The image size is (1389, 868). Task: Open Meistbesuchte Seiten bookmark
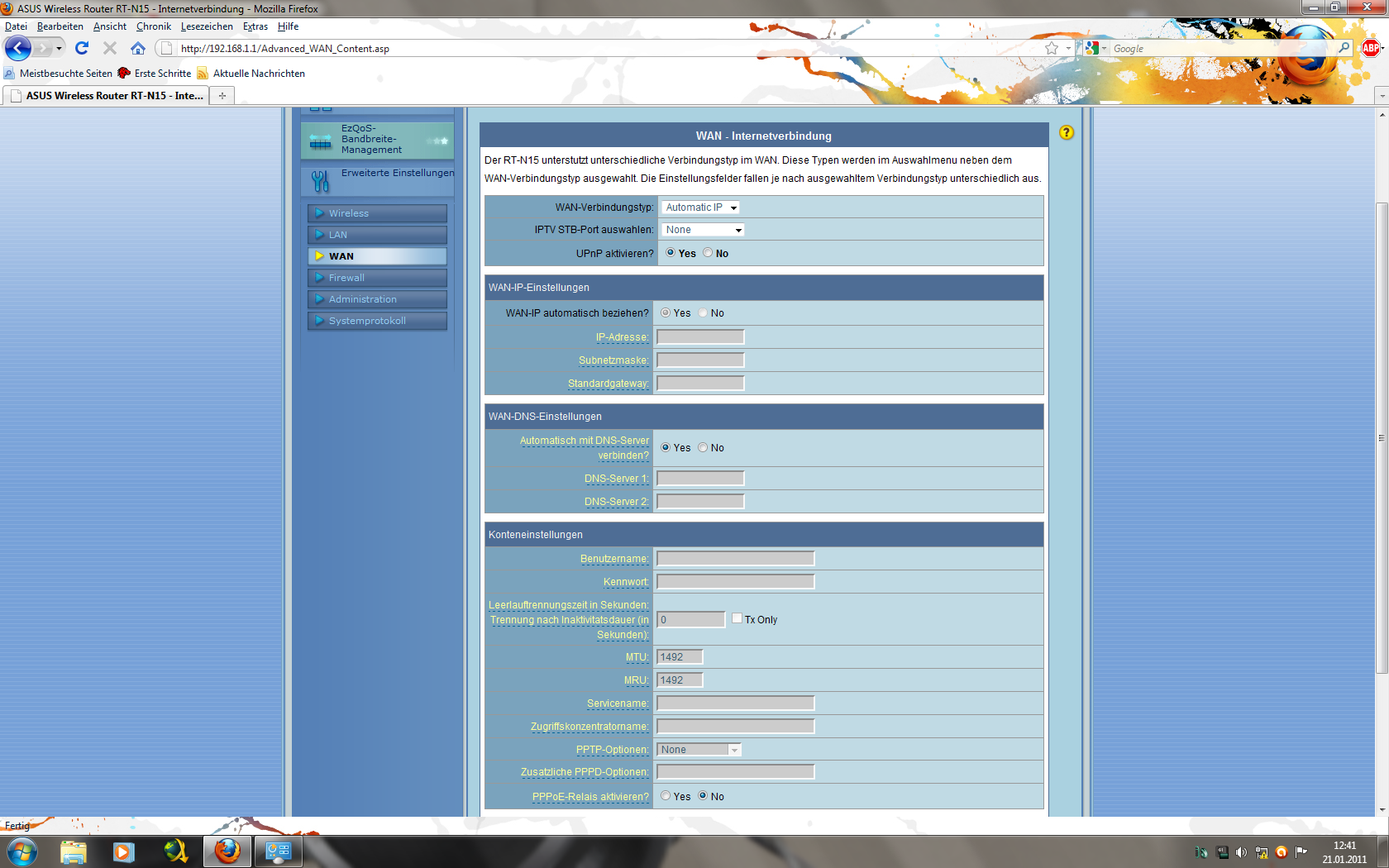(x=58, y=74)
